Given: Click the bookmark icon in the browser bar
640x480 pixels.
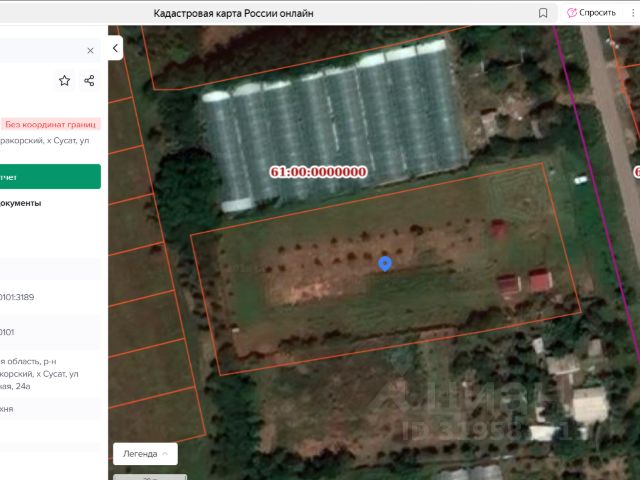Looking at the screenshot, I should click(543, 13).
